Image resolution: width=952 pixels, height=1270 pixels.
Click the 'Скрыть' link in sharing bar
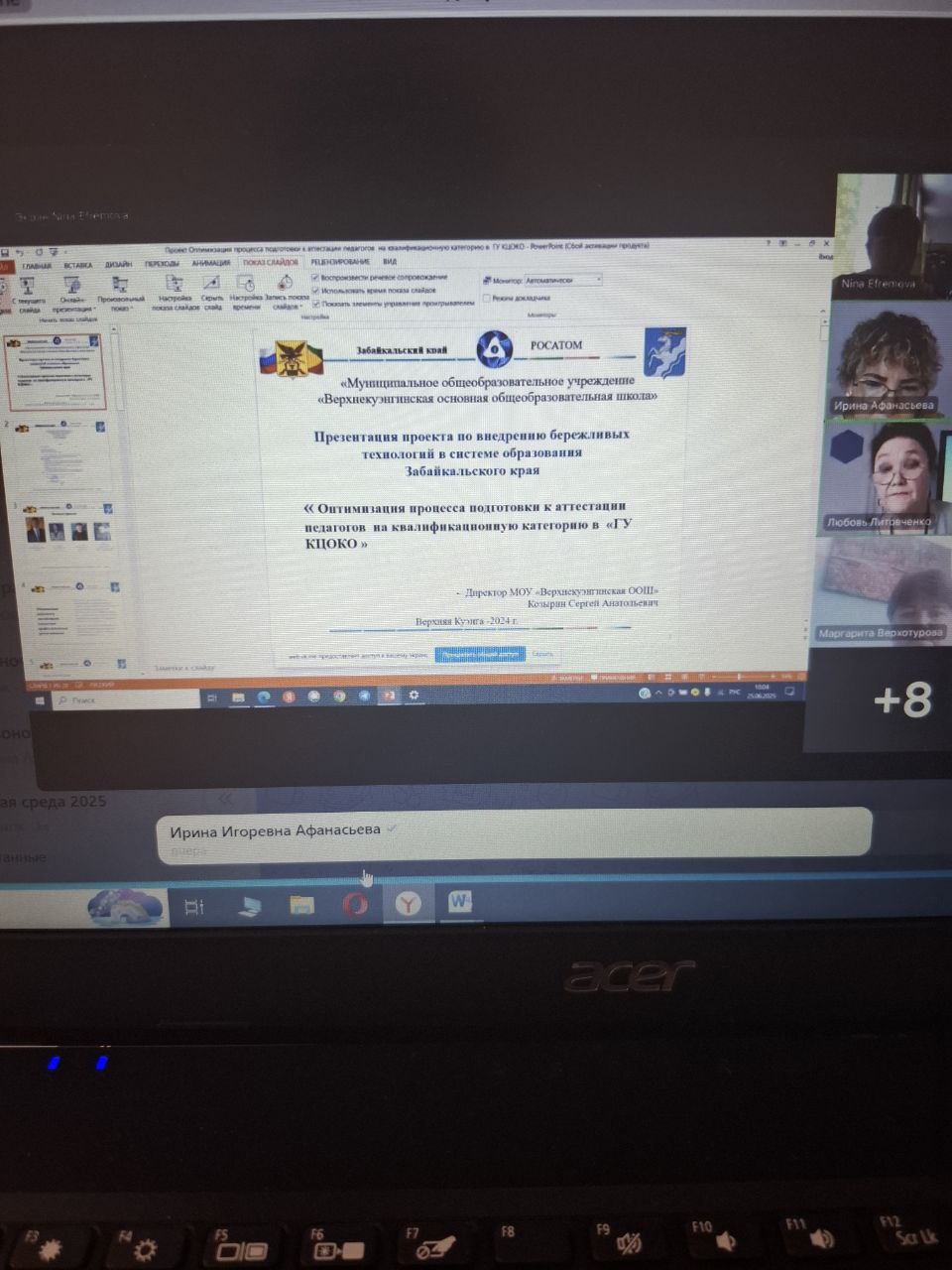[x=542, y=654]
